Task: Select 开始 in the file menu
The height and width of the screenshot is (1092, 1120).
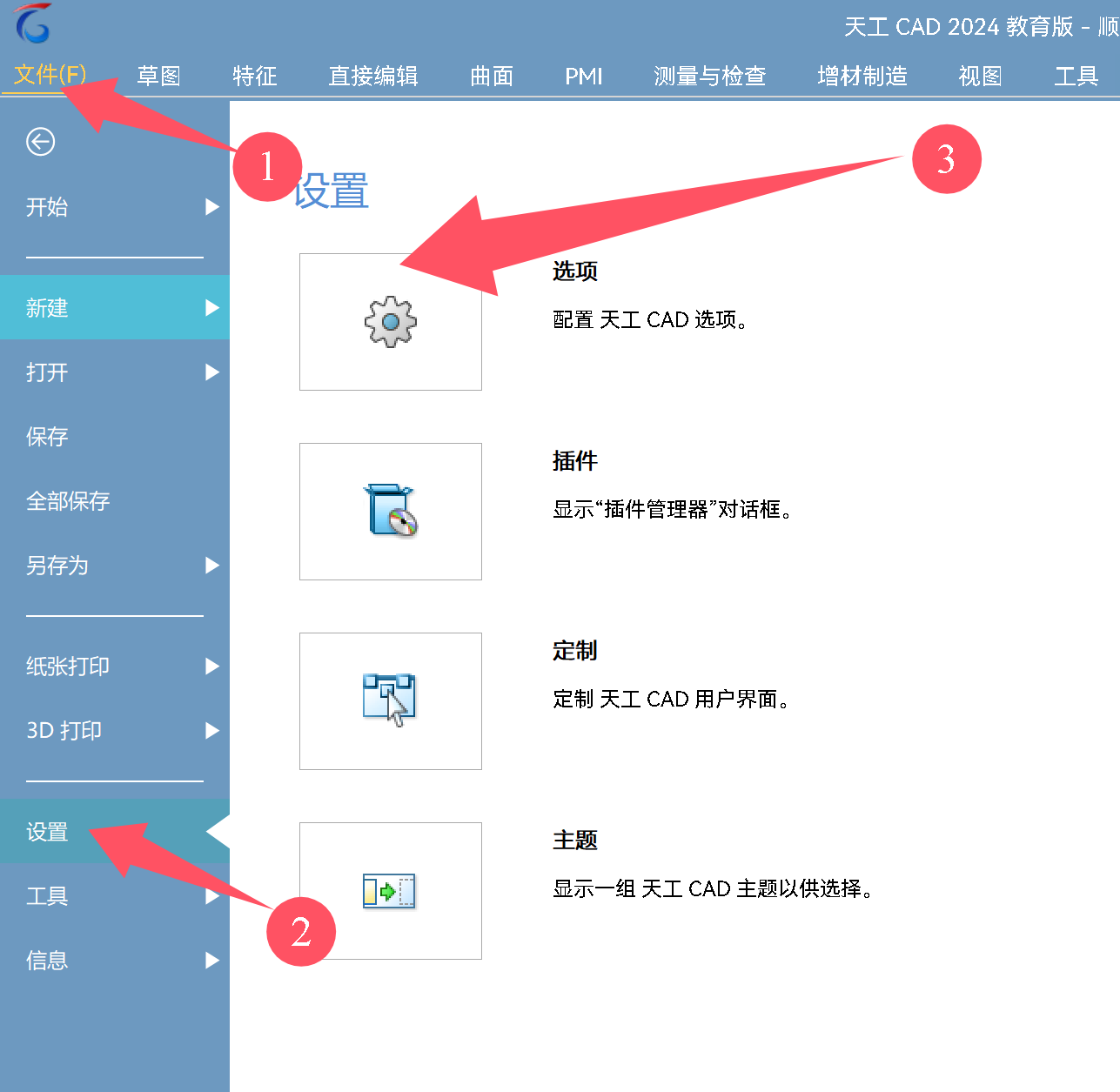Action: click(x=115, y=207)
